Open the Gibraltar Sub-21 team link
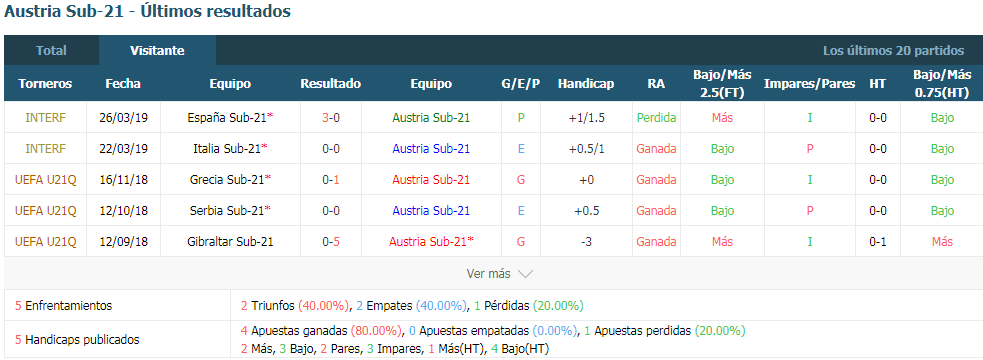This screenshot has height=360, width=983. [230, 242]
